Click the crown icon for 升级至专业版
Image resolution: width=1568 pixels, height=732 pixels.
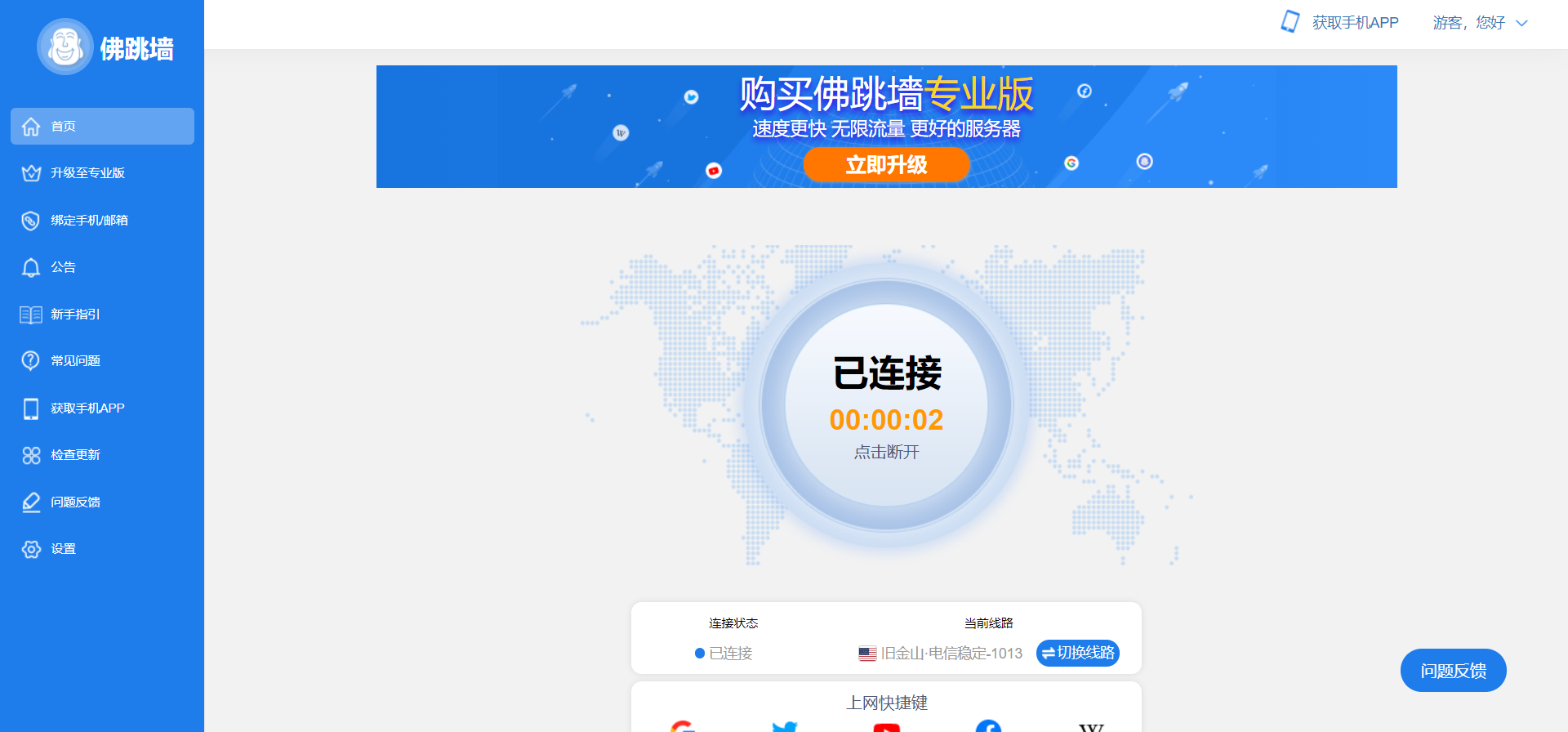(x=31, y=173)
